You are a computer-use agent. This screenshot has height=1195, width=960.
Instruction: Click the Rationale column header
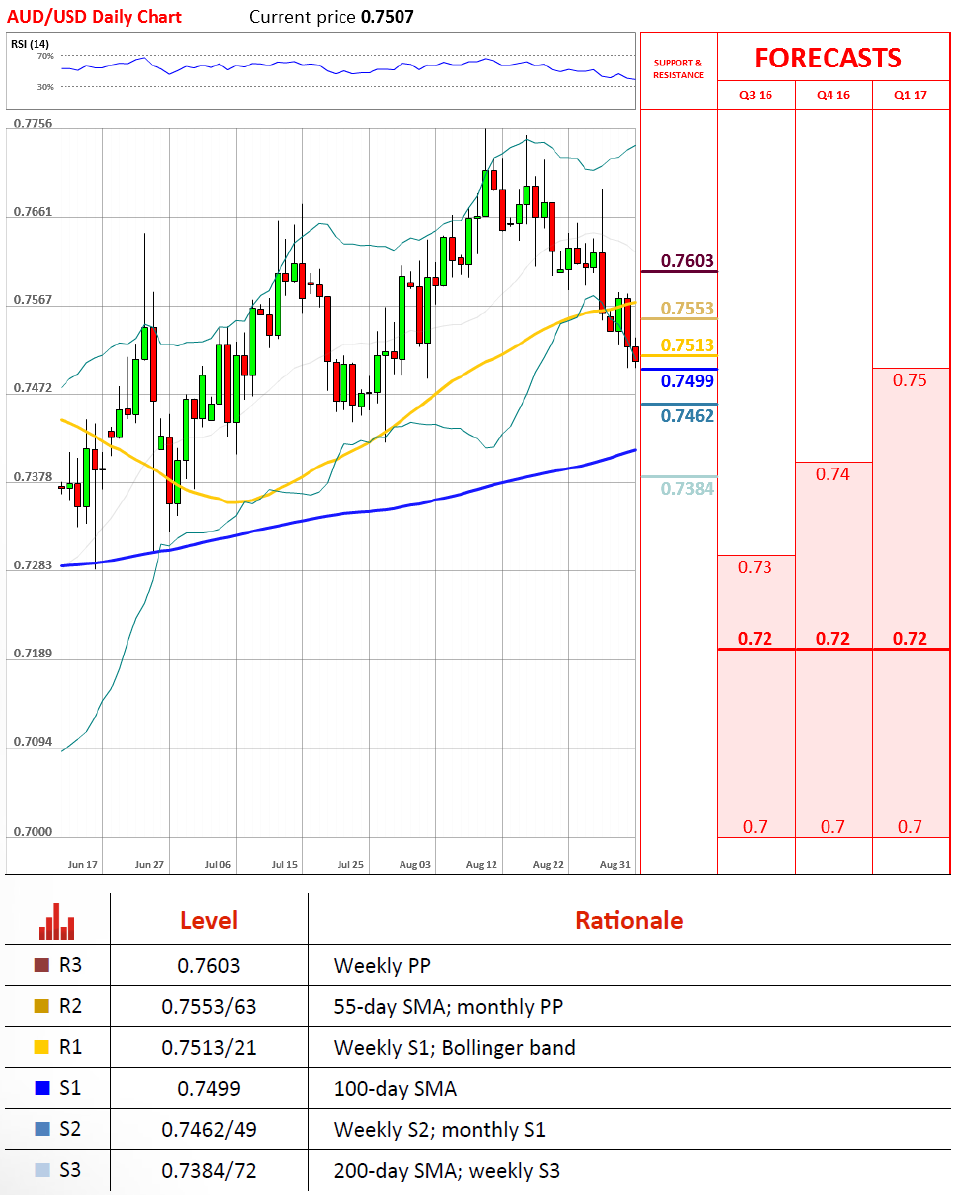pos(629,921)
